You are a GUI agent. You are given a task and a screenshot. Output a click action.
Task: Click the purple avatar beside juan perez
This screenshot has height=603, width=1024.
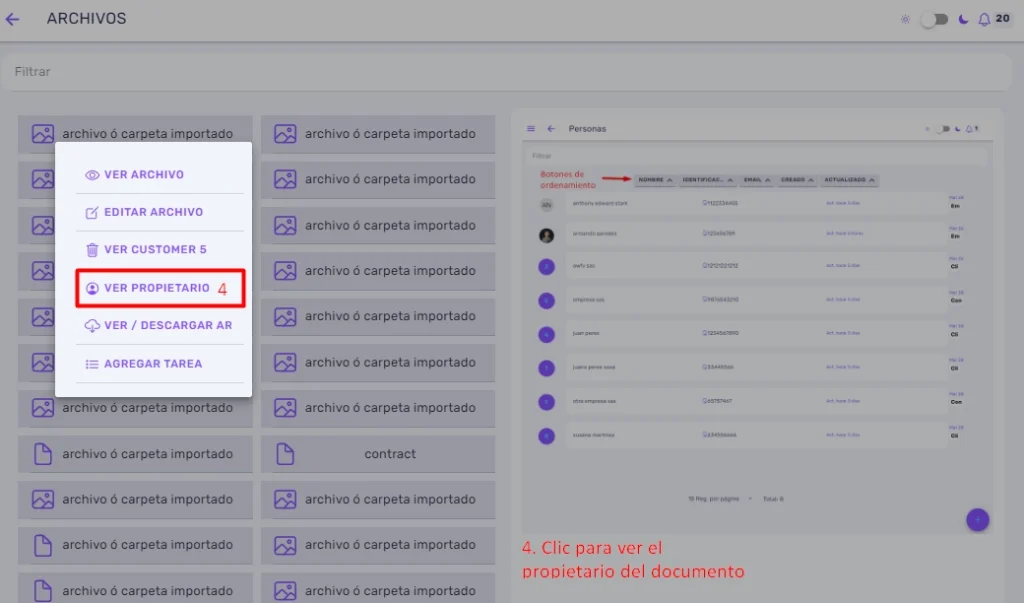tap(547, 334)
